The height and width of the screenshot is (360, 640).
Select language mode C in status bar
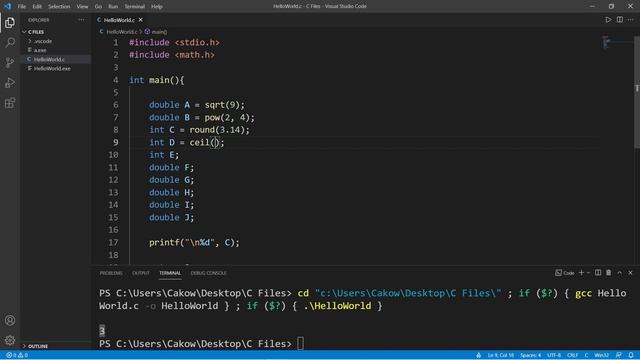586,355
